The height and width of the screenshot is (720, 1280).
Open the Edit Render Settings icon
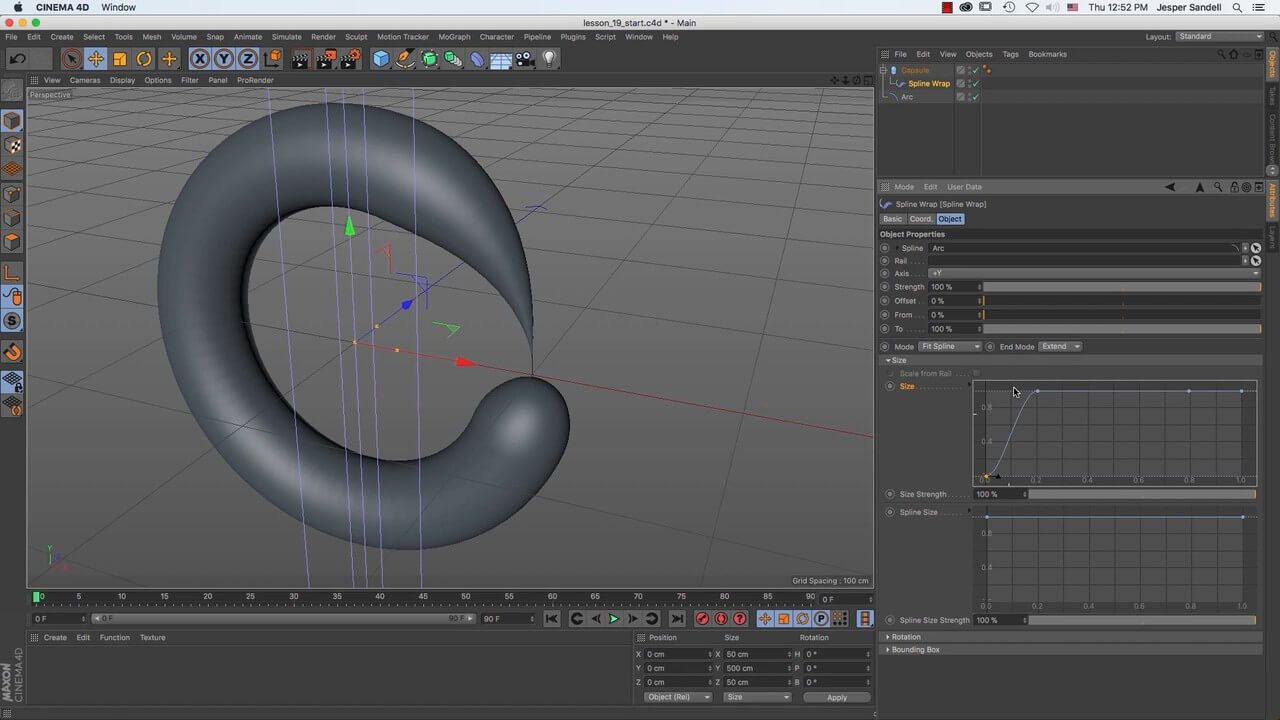(349, 59)
